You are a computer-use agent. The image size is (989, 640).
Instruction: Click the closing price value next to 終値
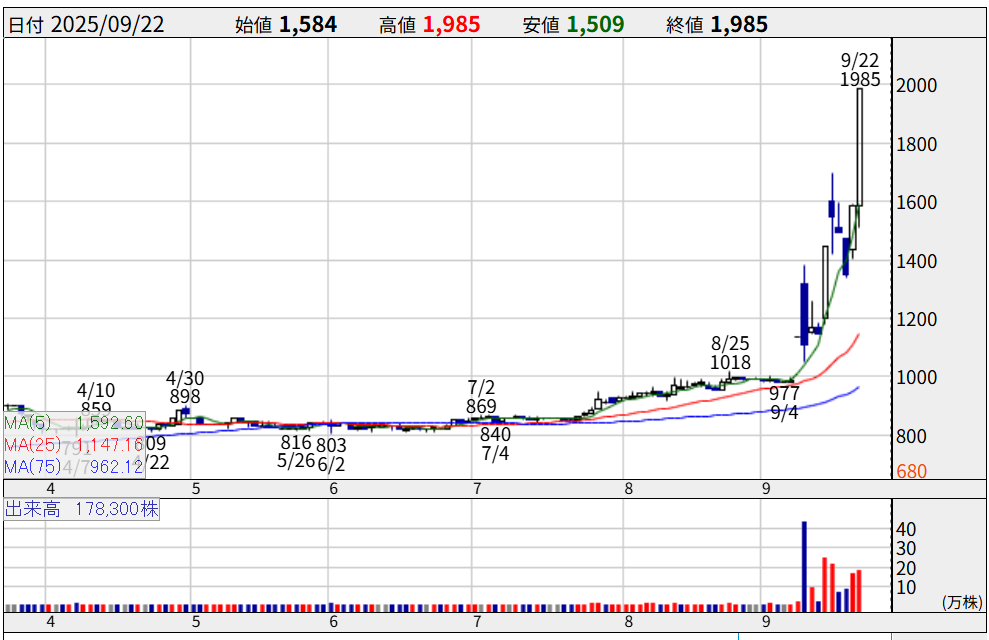(739, 25)
